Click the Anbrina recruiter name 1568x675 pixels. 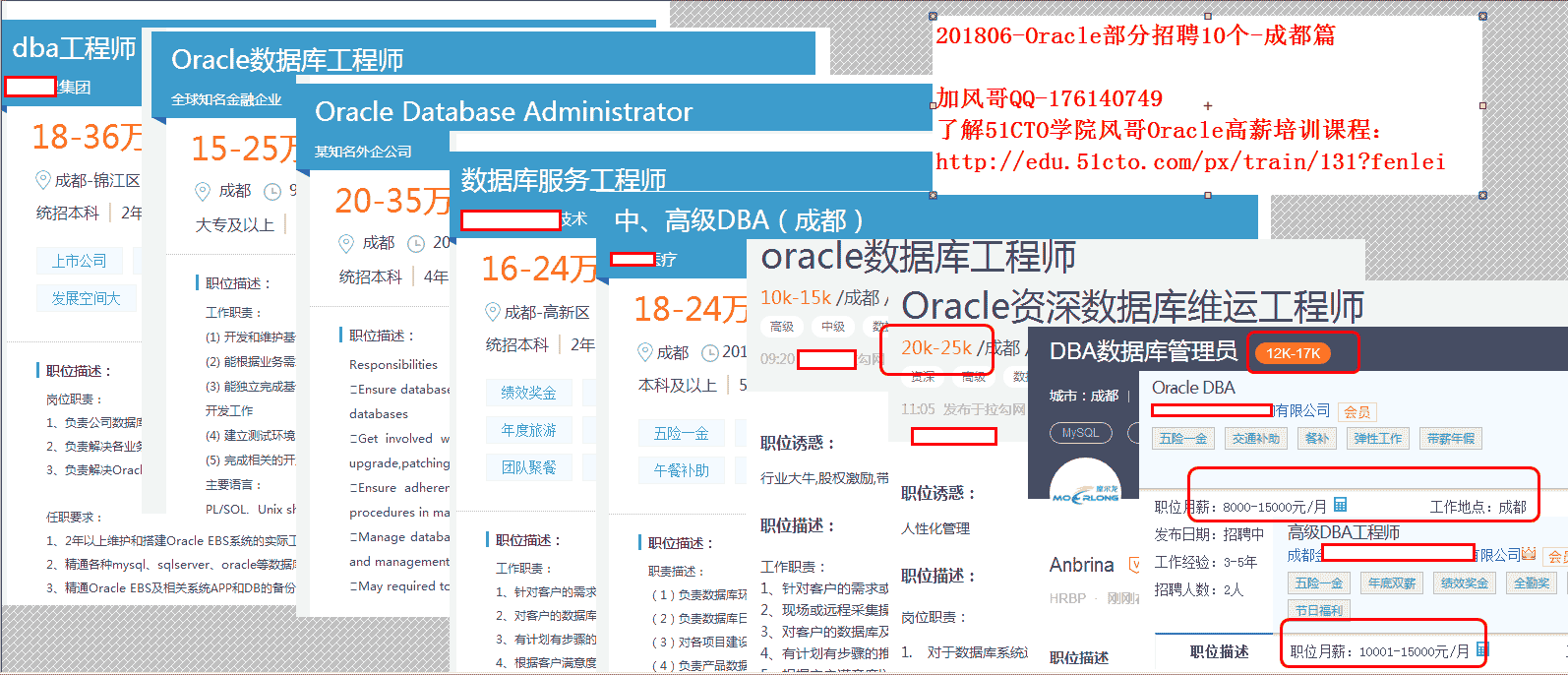tap(1081, 565)
